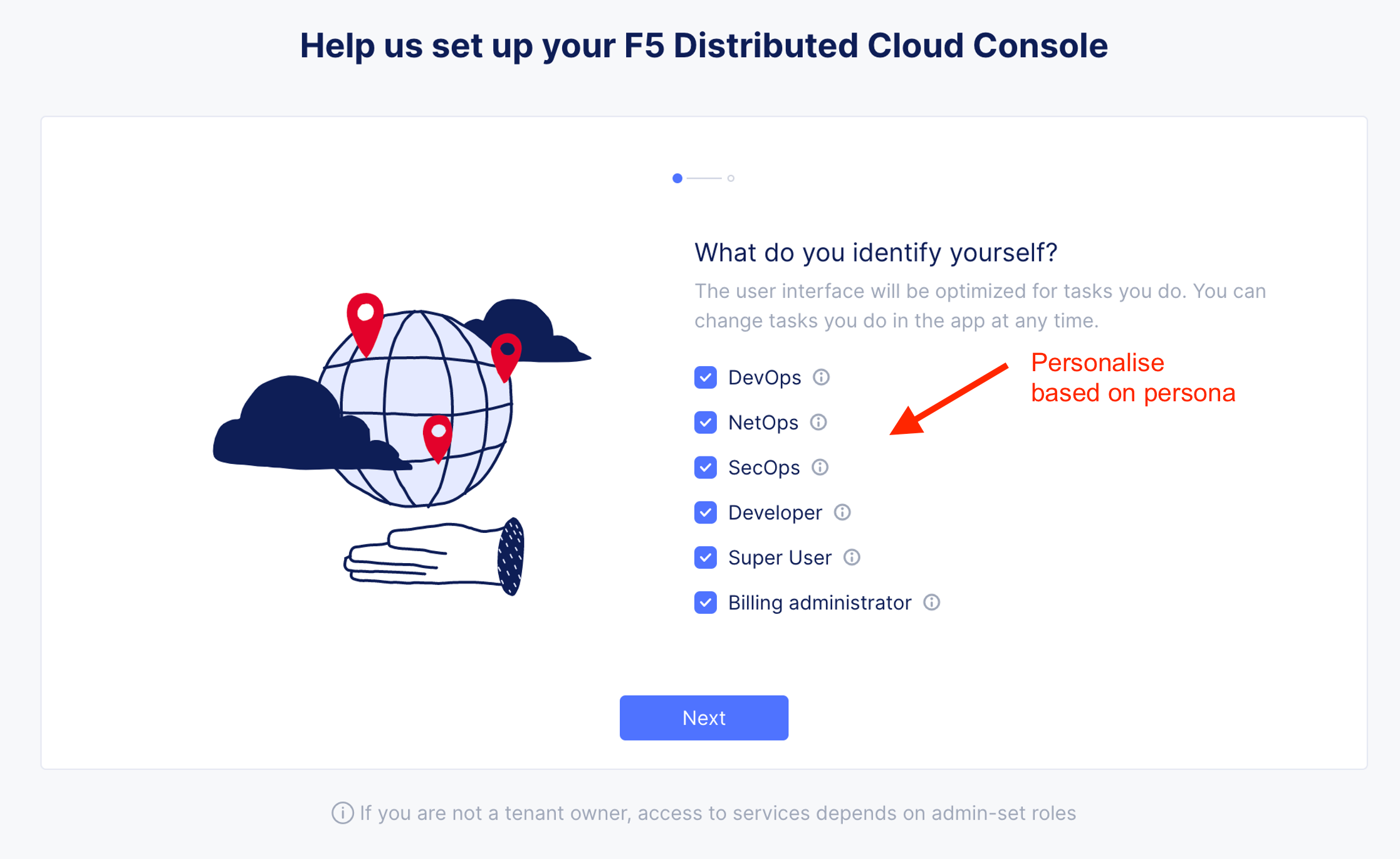Click the Developer info icon
Screen dimensions: 1400x859
click(842, 513)
